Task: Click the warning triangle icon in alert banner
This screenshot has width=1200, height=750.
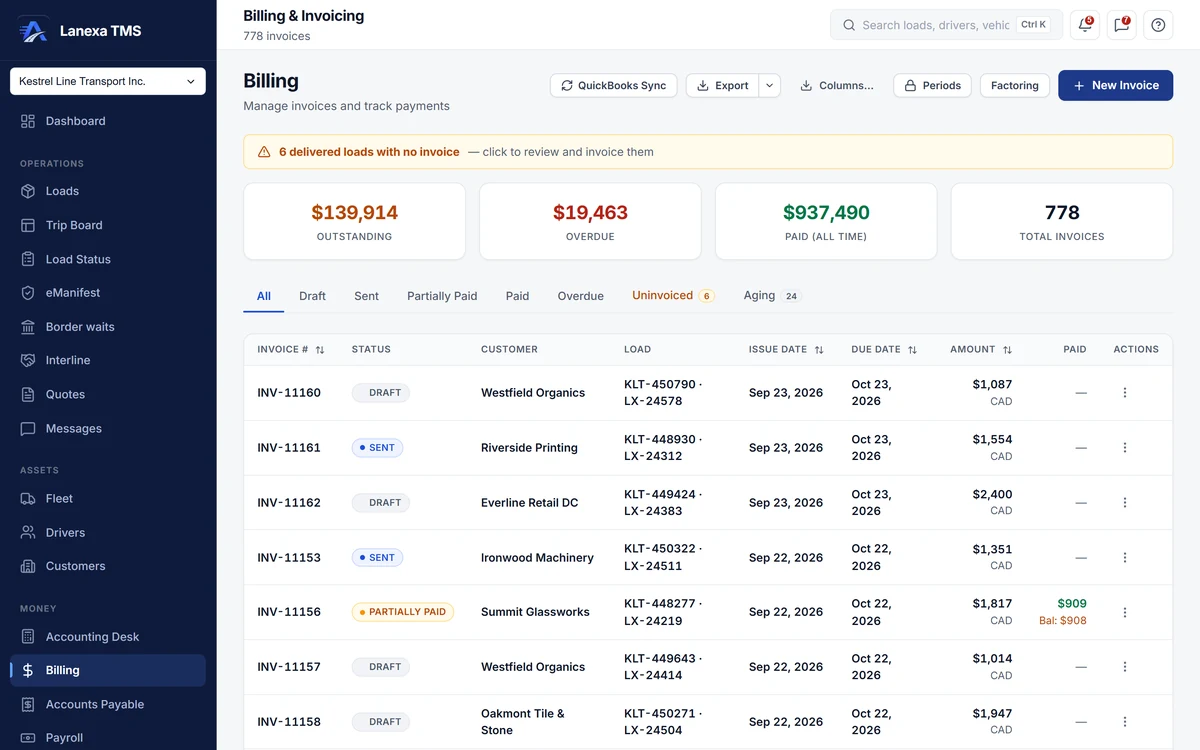Action: (264, 152)
